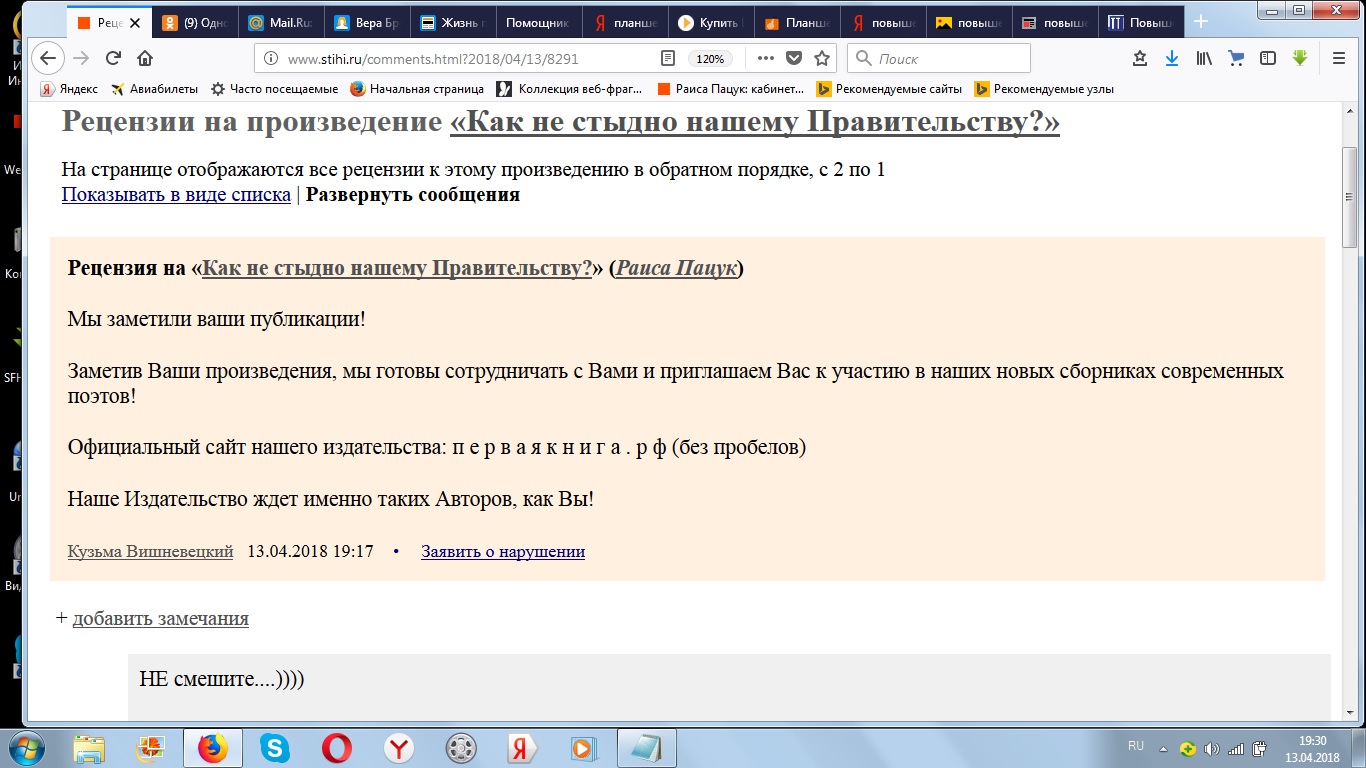Open the volume control in tray
1366x768 pixels.
click(x=1212, y=748)
